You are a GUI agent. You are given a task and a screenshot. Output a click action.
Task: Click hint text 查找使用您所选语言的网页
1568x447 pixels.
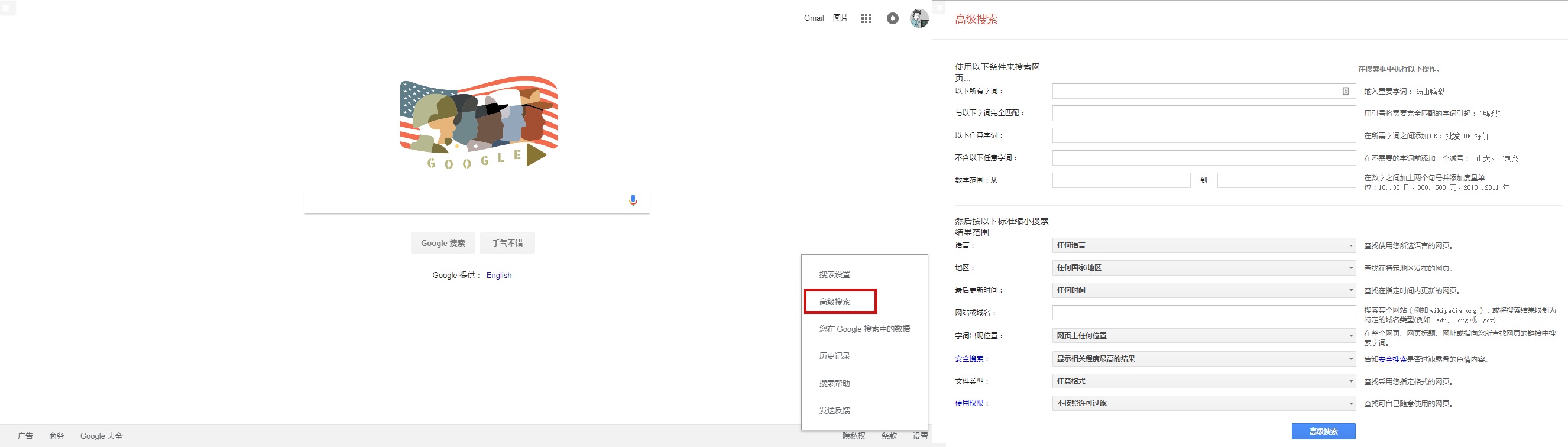click(1409, 246)
